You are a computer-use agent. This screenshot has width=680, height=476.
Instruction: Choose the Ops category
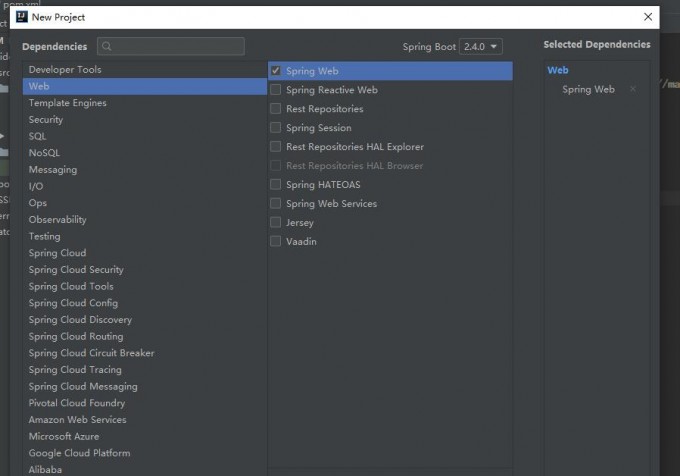[145, 203]
